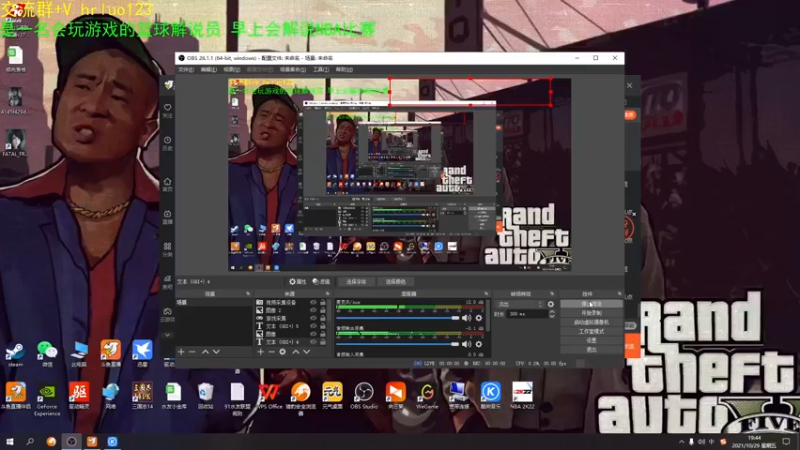Remove selected scene with minus icon
The width and height of the screenshot is (800, 450).
click(192, 352)
